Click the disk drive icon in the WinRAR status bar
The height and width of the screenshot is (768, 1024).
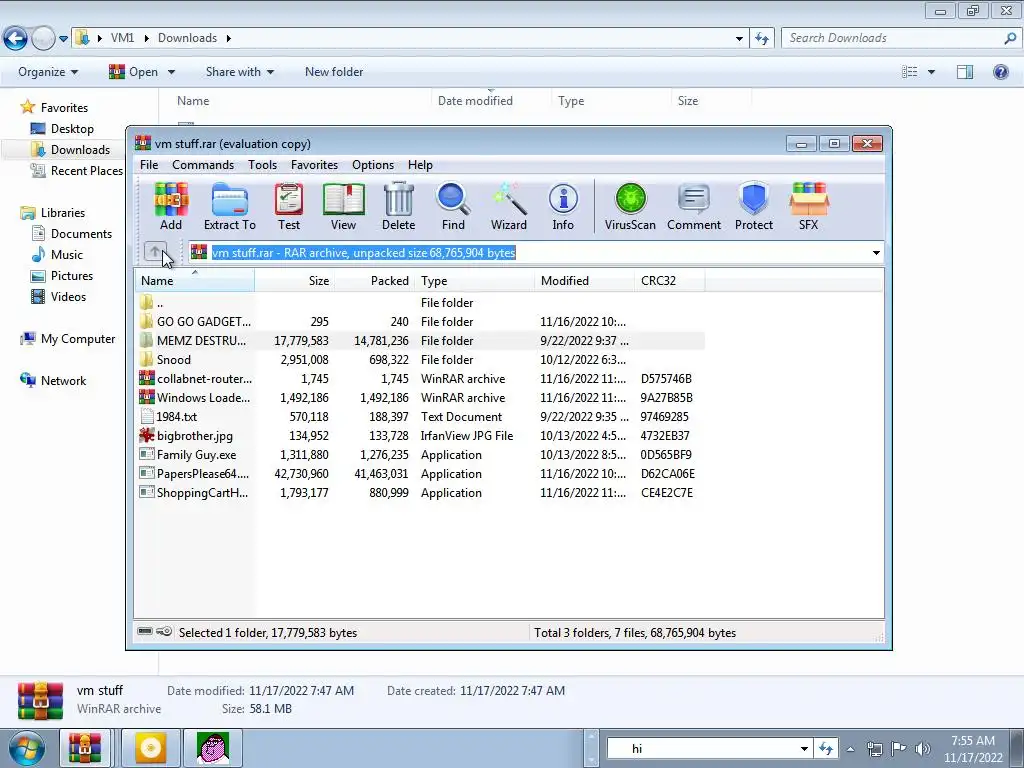pos(145,632)
